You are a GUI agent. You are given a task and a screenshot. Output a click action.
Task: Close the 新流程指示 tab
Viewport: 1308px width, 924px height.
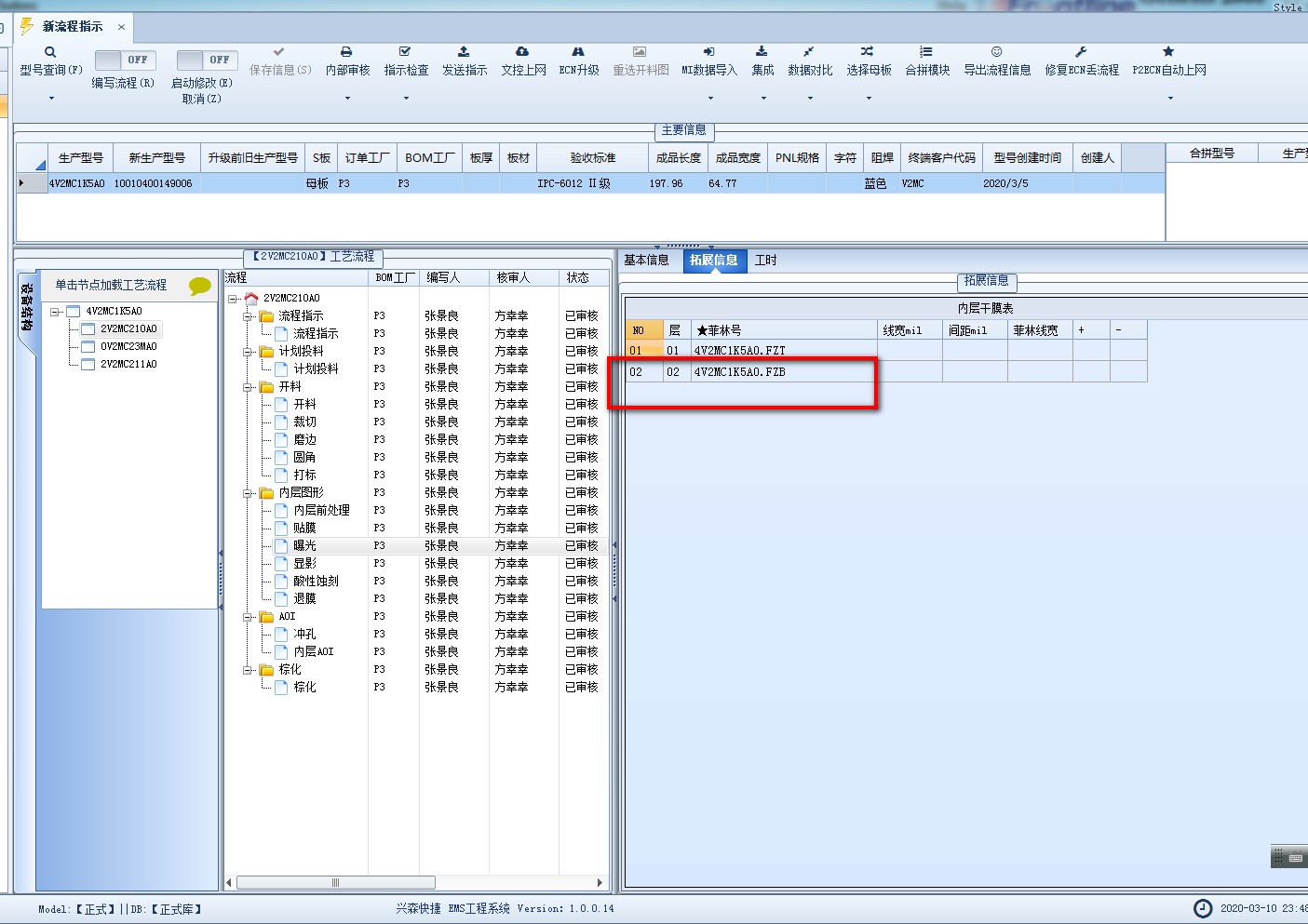(121, 27)
